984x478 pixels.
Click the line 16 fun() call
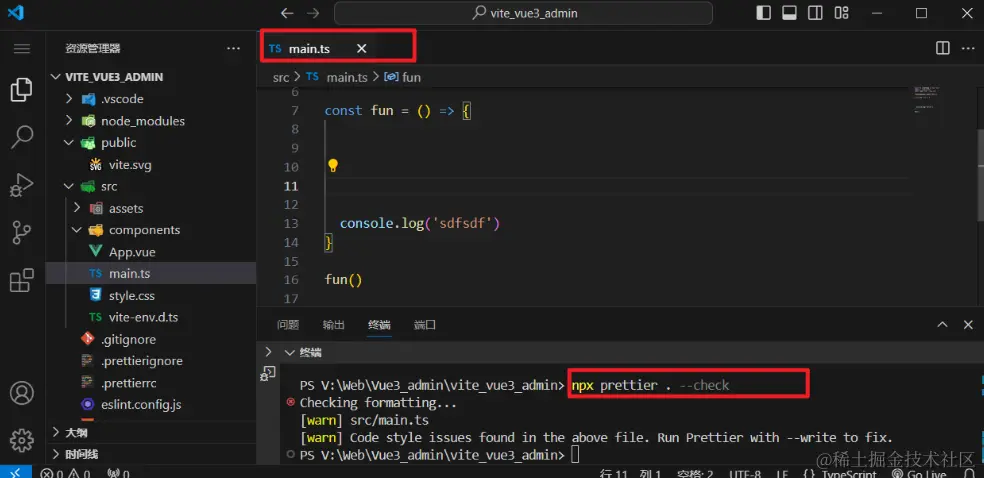tap(343, 279)
